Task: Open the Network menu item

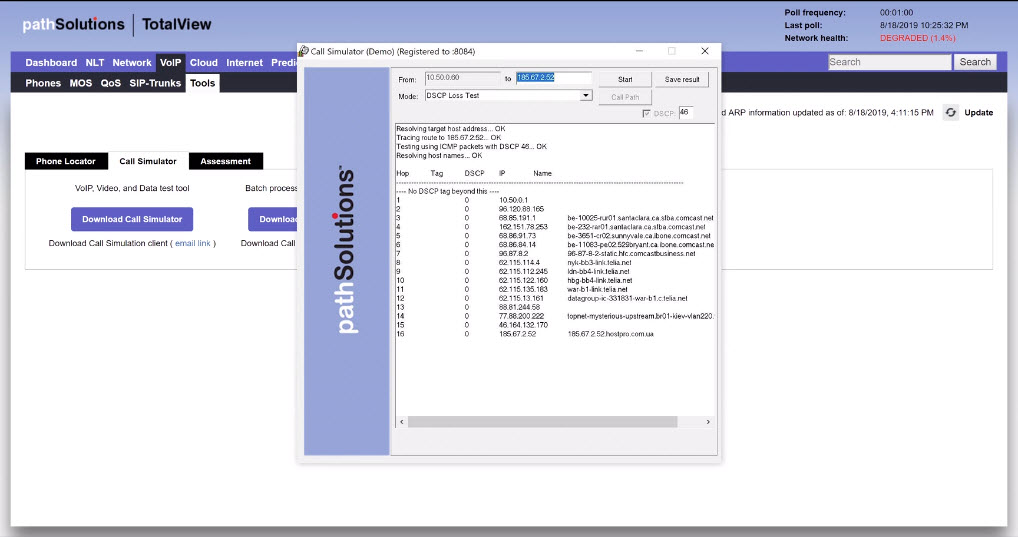Action: point(132,63)
